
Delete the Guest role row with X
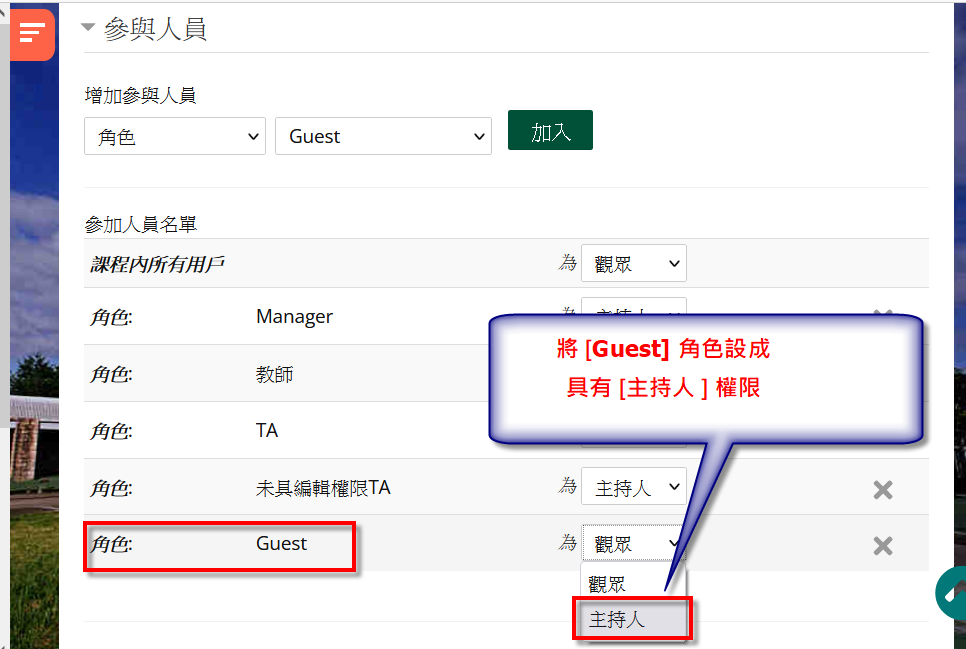coord(882,545)
